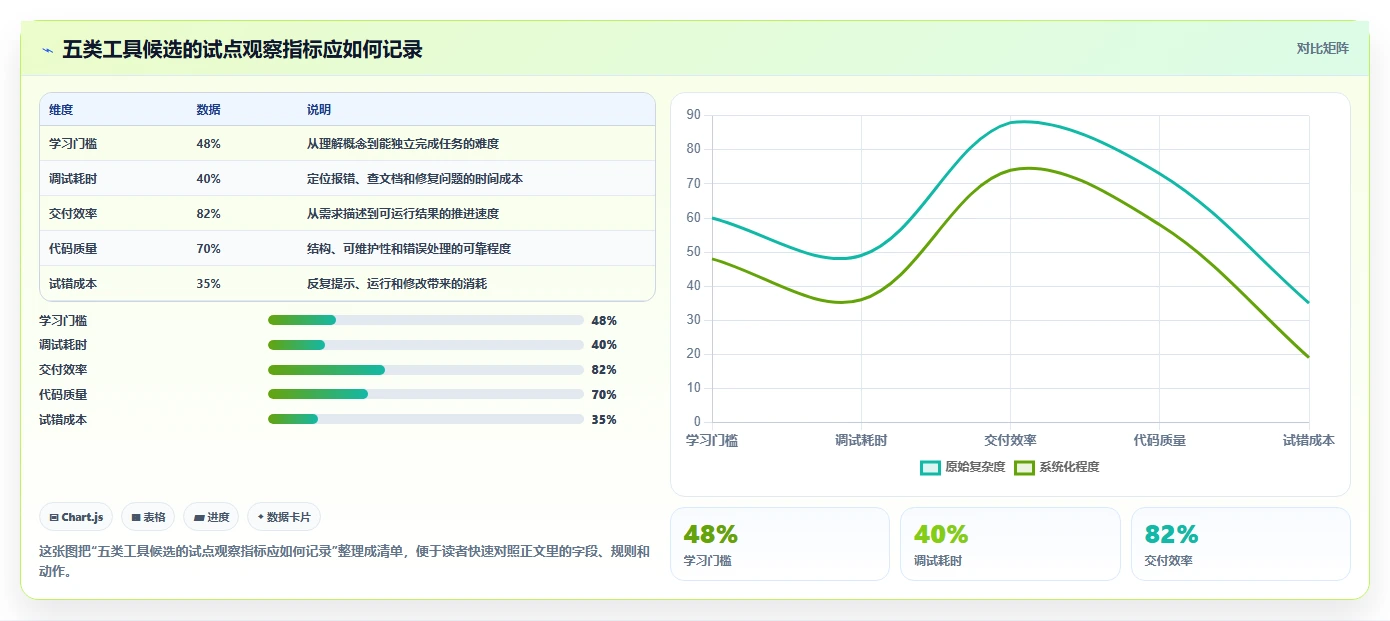Image resolution: width=1390 pixels, height=621 pixels.
Task: Click description 从理解概念到能独立完成任务的难度
Action: [x=403, y=144]
